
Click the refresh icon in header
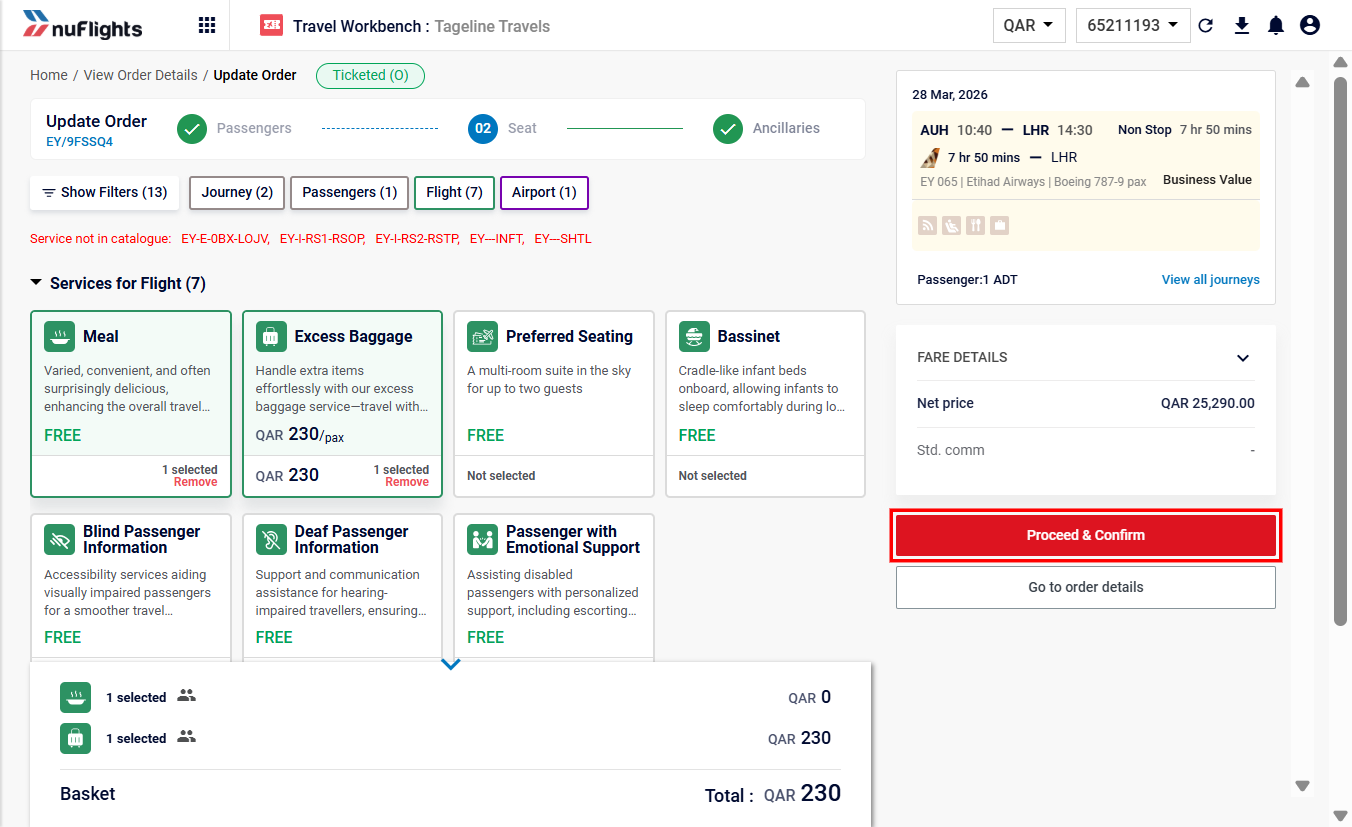[x=1206, y=26]
